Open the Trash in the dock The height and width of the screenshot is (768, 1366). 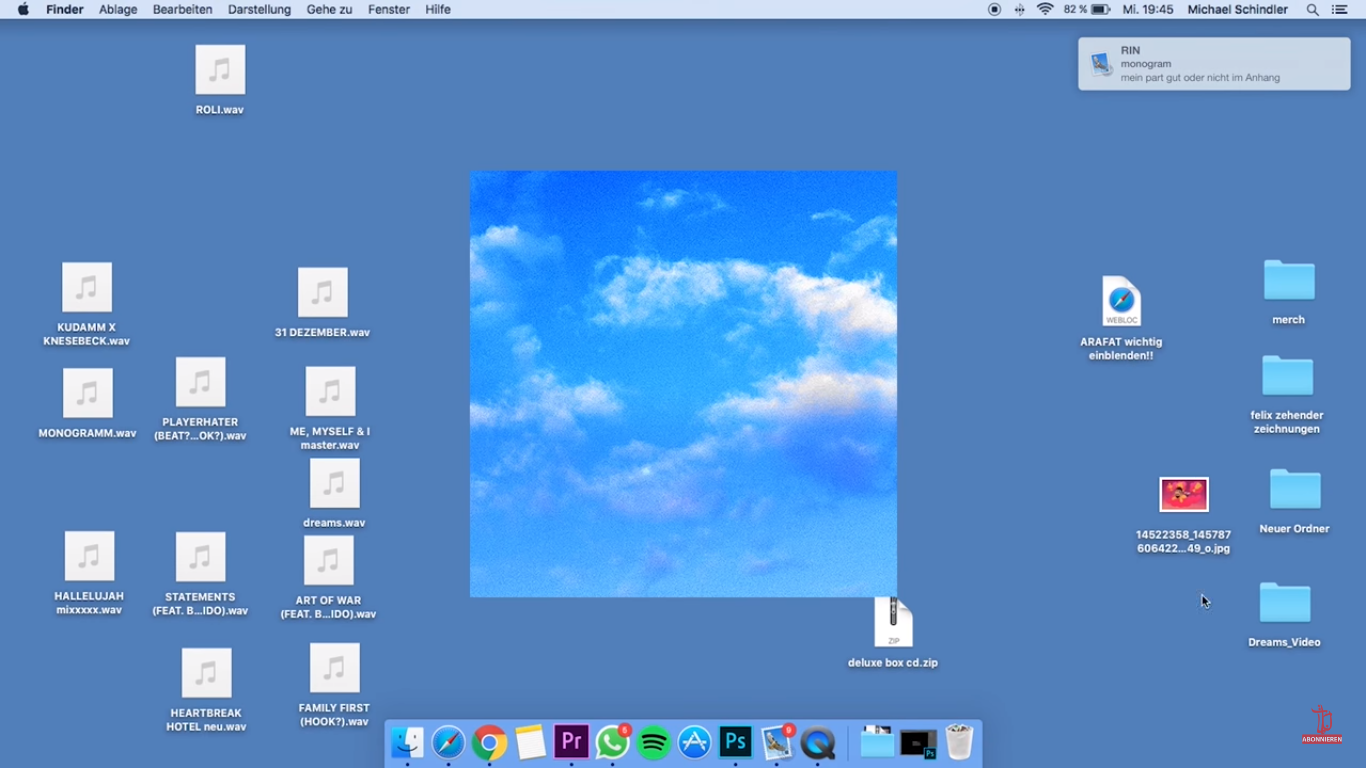tap(959, 743)
